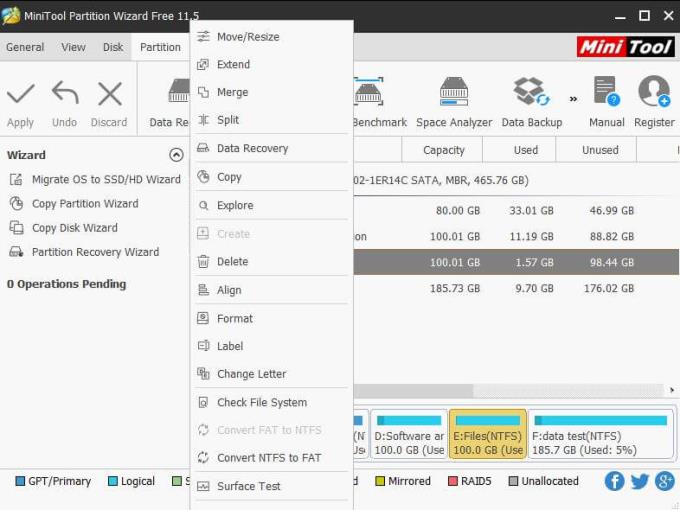The image size is (680, 510).
Task: Select the E:Files(NTFS) partition block
Action: [x=488, y=434]
